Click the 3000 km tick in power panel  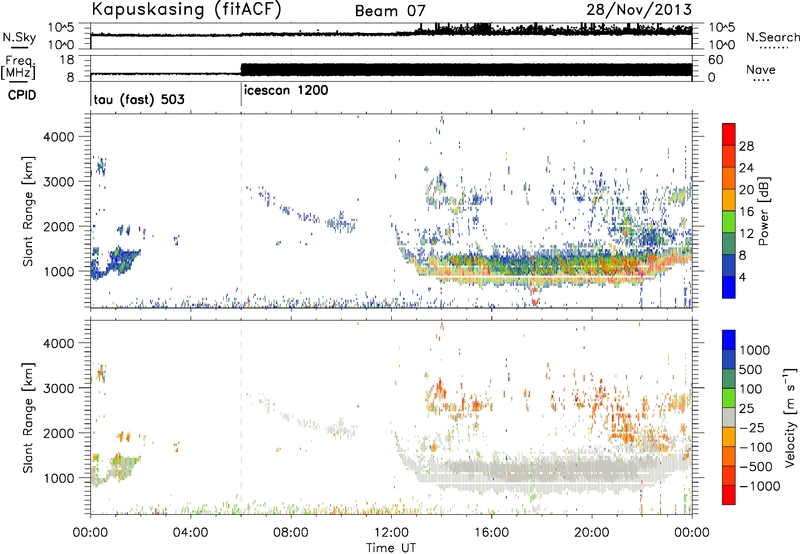tap(58, 182)
